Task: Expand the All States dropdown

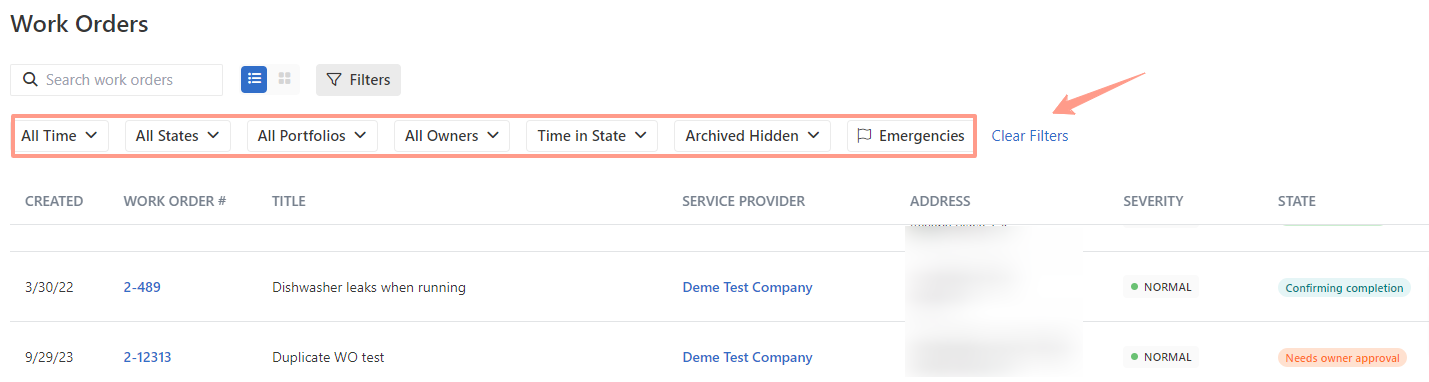Action: pos(177,136)
